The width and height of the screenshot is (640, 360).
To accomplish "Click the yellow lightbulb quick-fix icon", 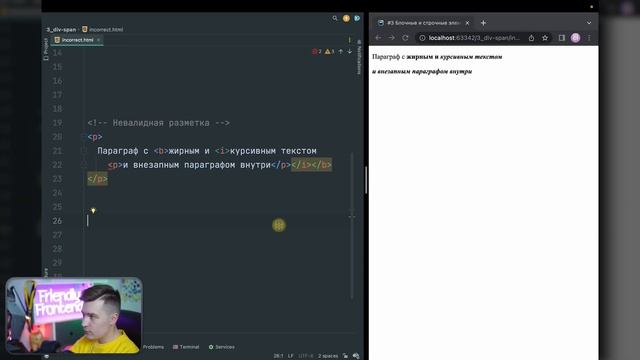I will click(x=93, y=211).
